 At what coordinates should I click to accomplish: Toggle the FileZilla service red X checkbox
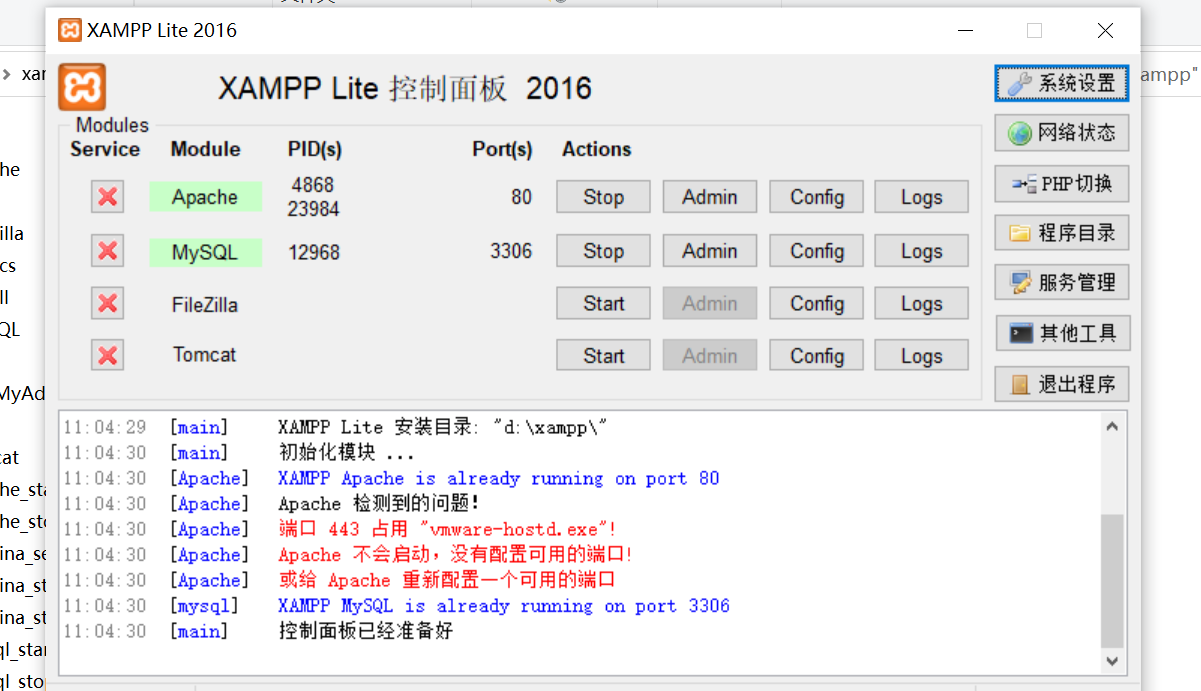[107, 303]
